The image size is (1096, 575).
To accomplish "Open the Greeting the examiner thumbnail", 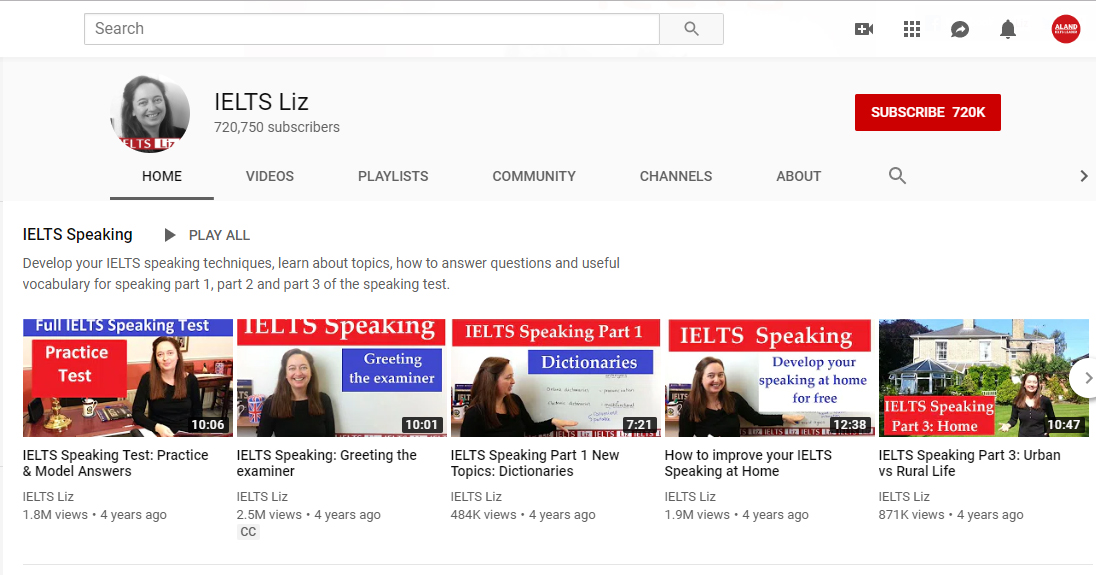I will (342, 378).
